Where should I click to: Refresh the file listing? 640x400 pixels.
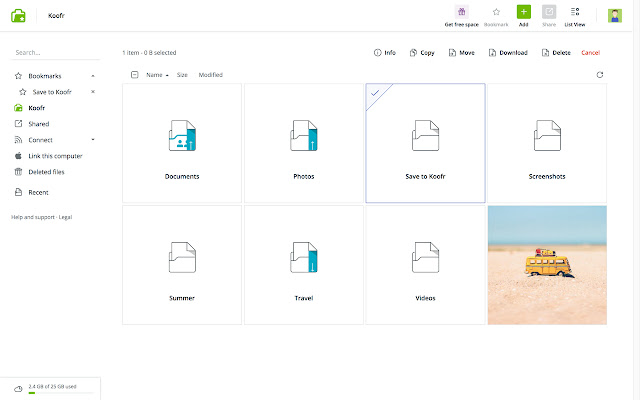pos(600,75)
